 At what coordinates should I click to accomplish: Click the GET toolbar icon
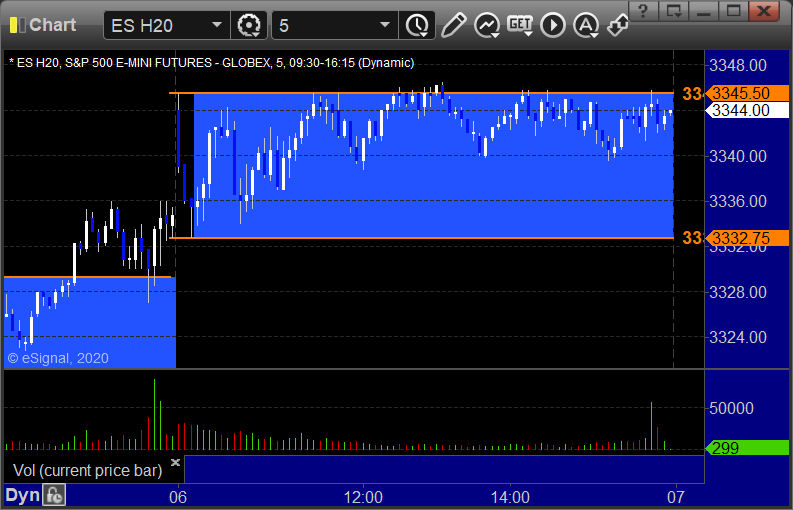point(520,25)
